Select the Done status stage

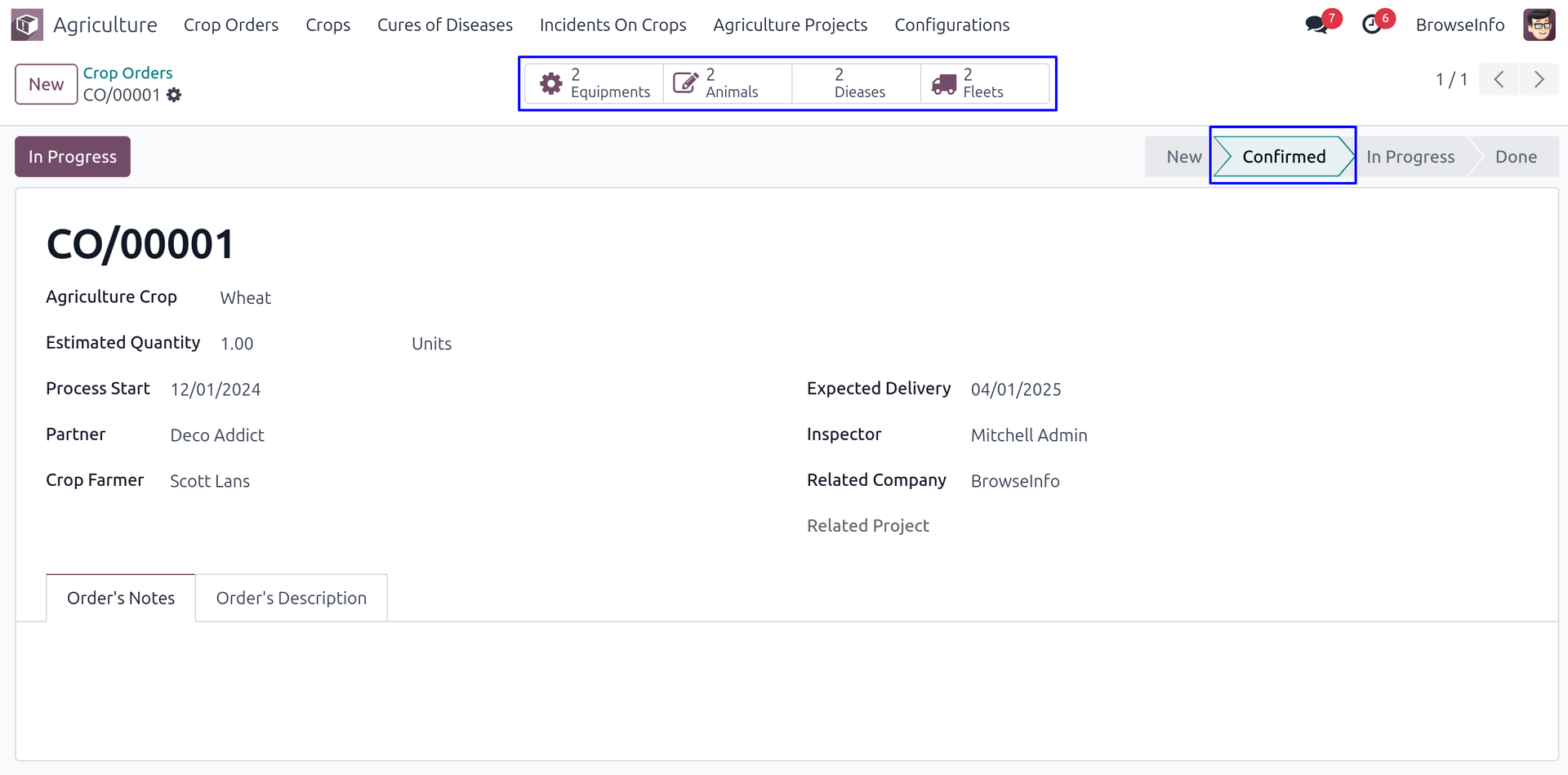point(1515,157)
